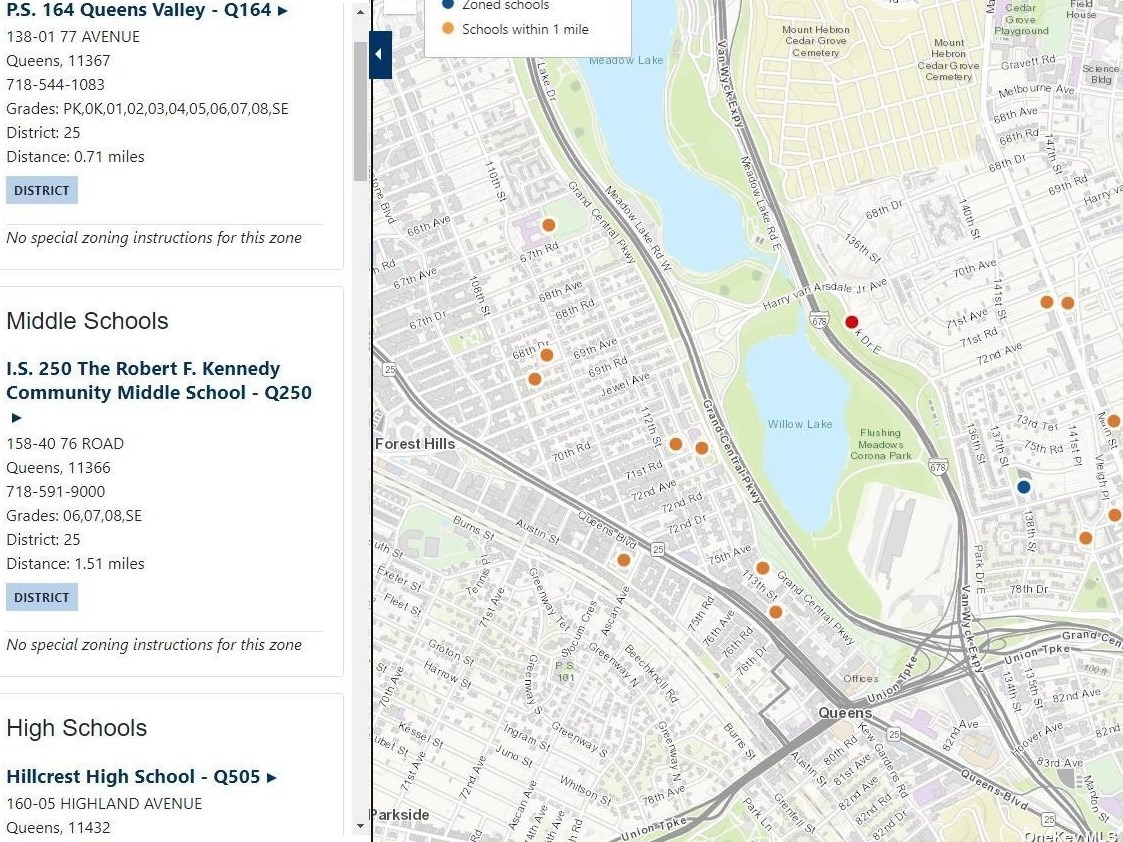Collapse the side panel with the arrow tab
The height and width of the screenshot is (842, 1123).
coord(380,54)
